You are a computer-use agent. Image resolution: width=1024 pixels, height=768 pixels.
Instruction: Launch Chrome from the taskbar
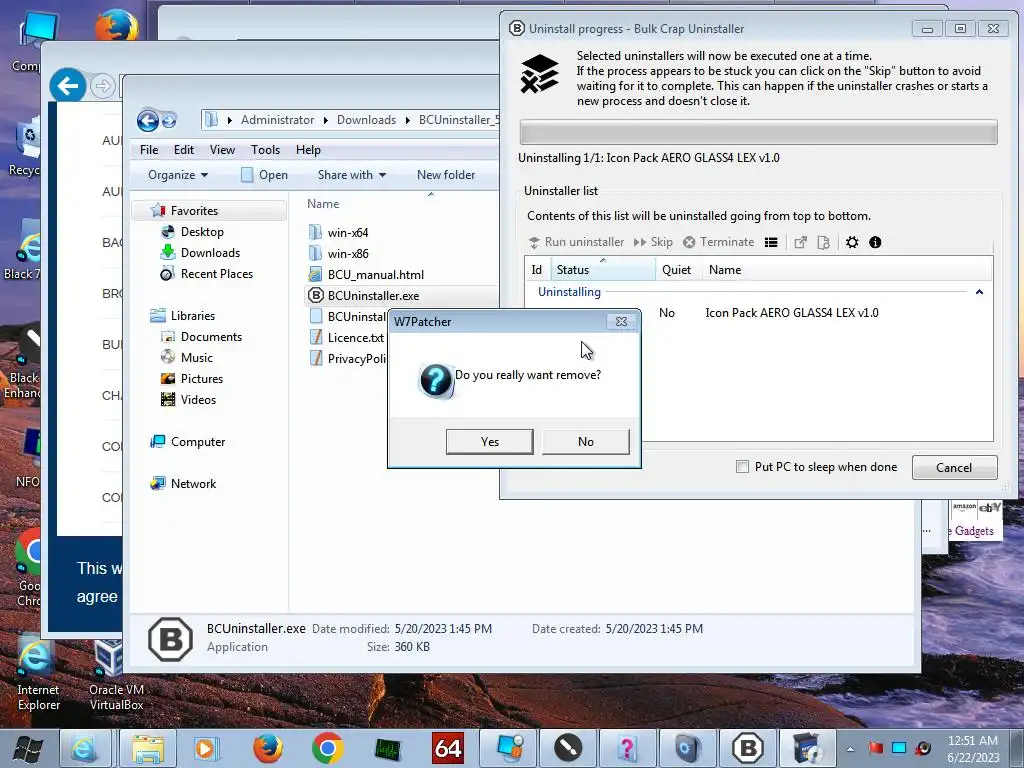click(327, 748)
